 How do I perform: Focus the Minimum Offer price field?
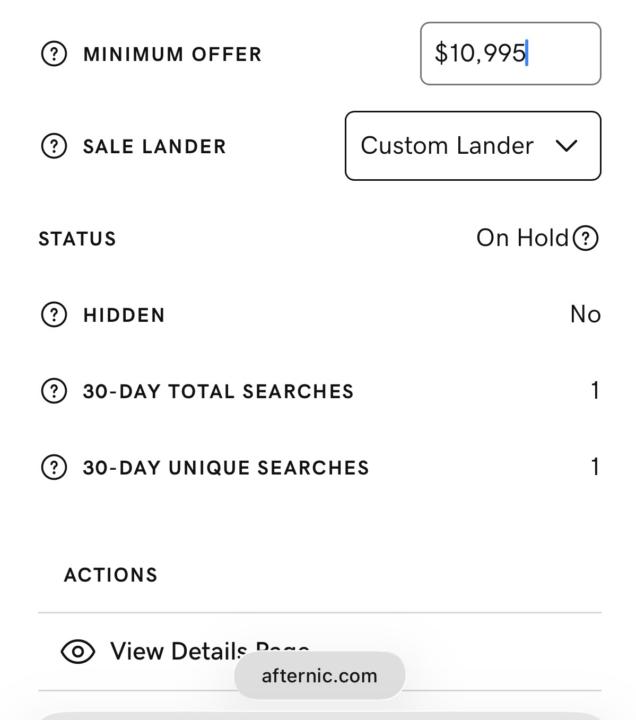pos(510,54)
